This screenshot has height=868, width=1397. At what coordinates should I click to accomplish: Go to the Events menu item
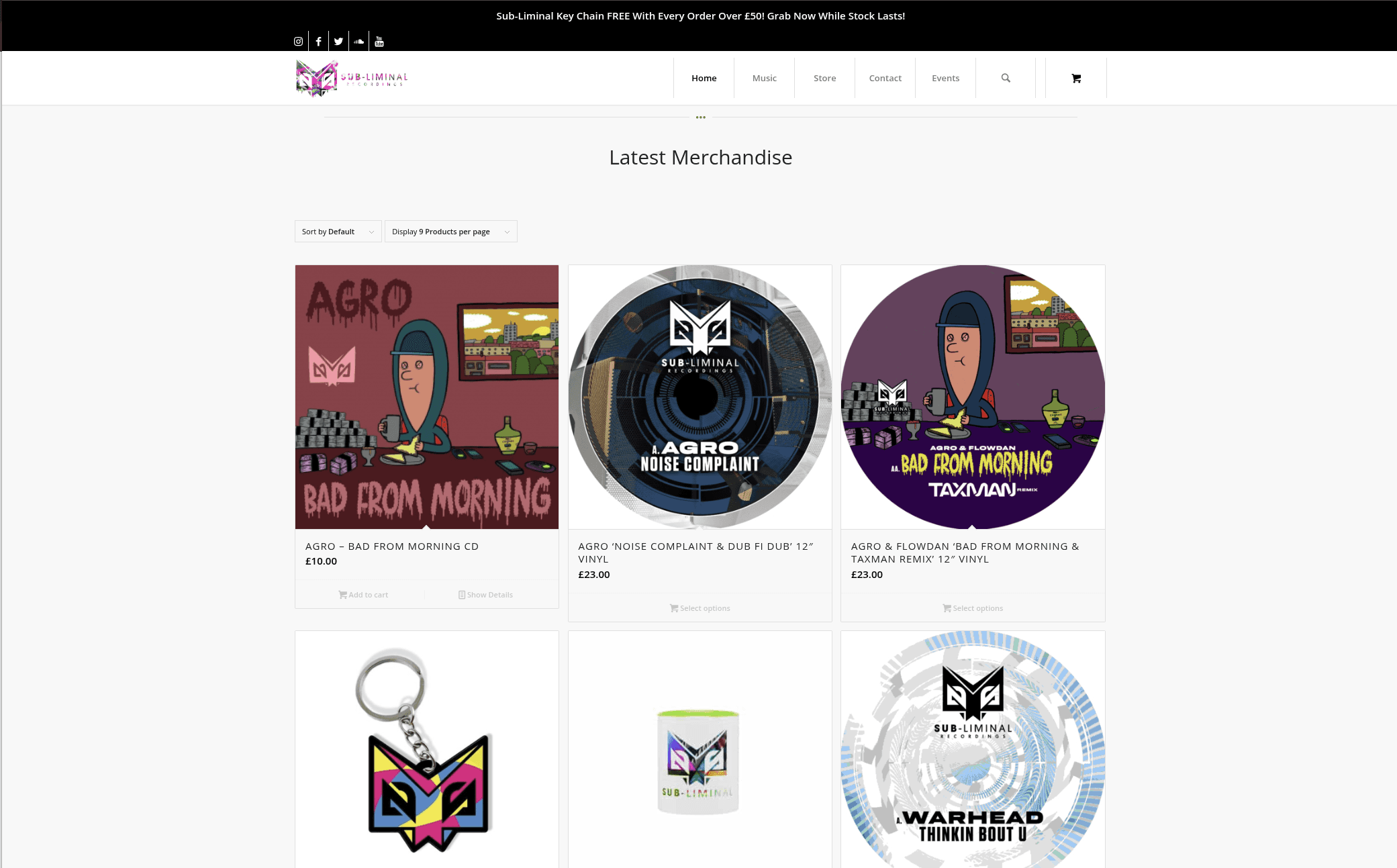click(x=945, y=78)
